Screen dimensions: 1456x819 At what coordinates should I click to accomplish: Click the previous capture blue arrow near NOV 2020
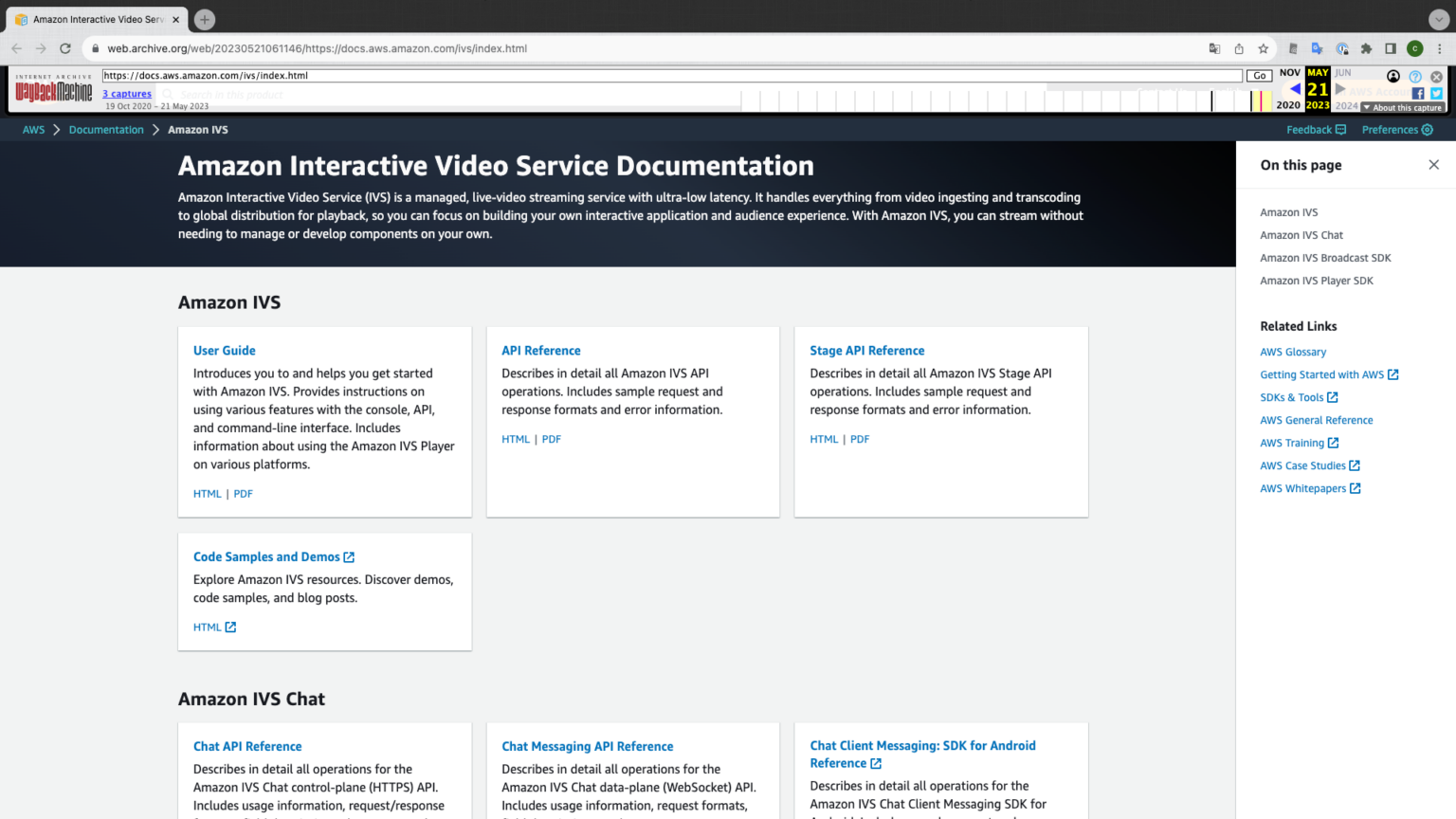[1295, 87]
